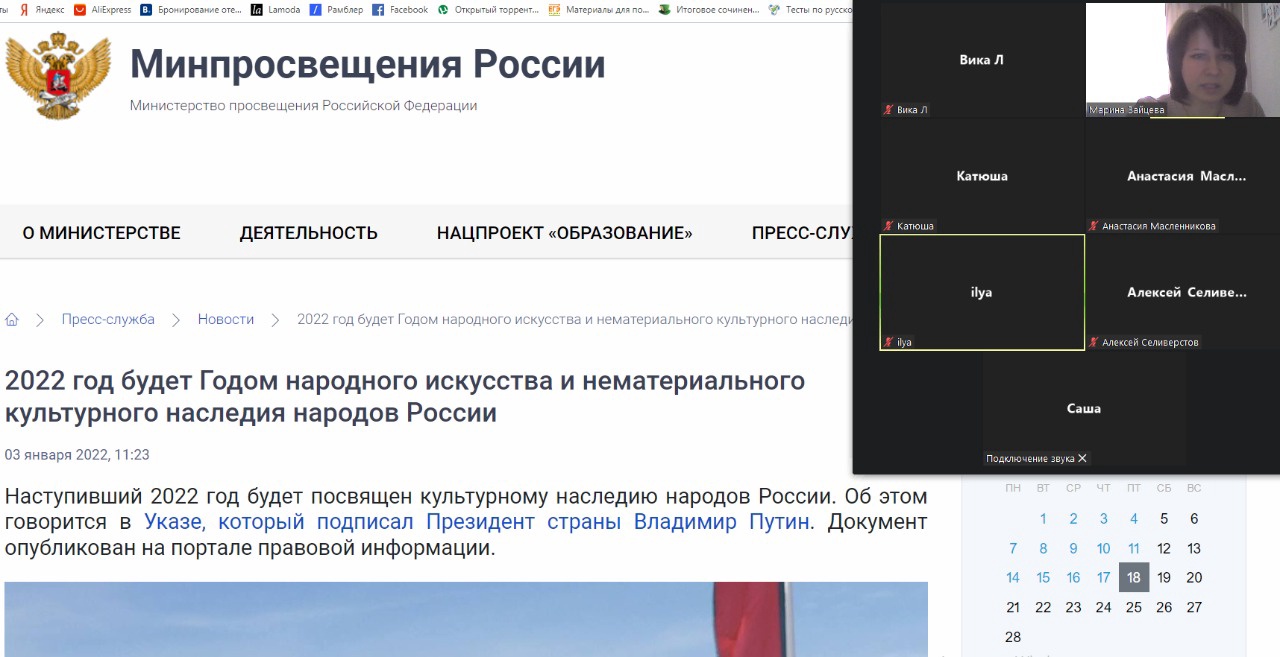This screenshot has height=657, width=1280.
Task: Go to Пресс-служба breadcrumb link
Action: (x=108, y=319)
